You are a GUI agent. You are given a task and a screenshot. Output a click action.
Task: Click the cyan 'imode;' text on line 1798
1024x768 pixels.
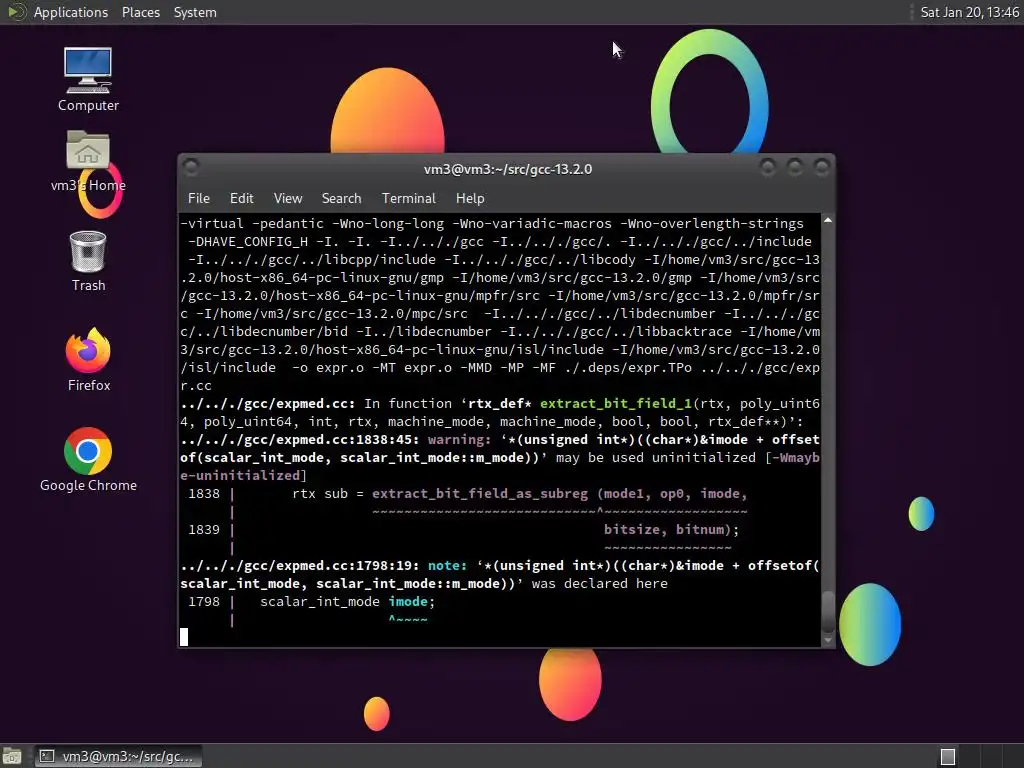click(x=411, y=601)
